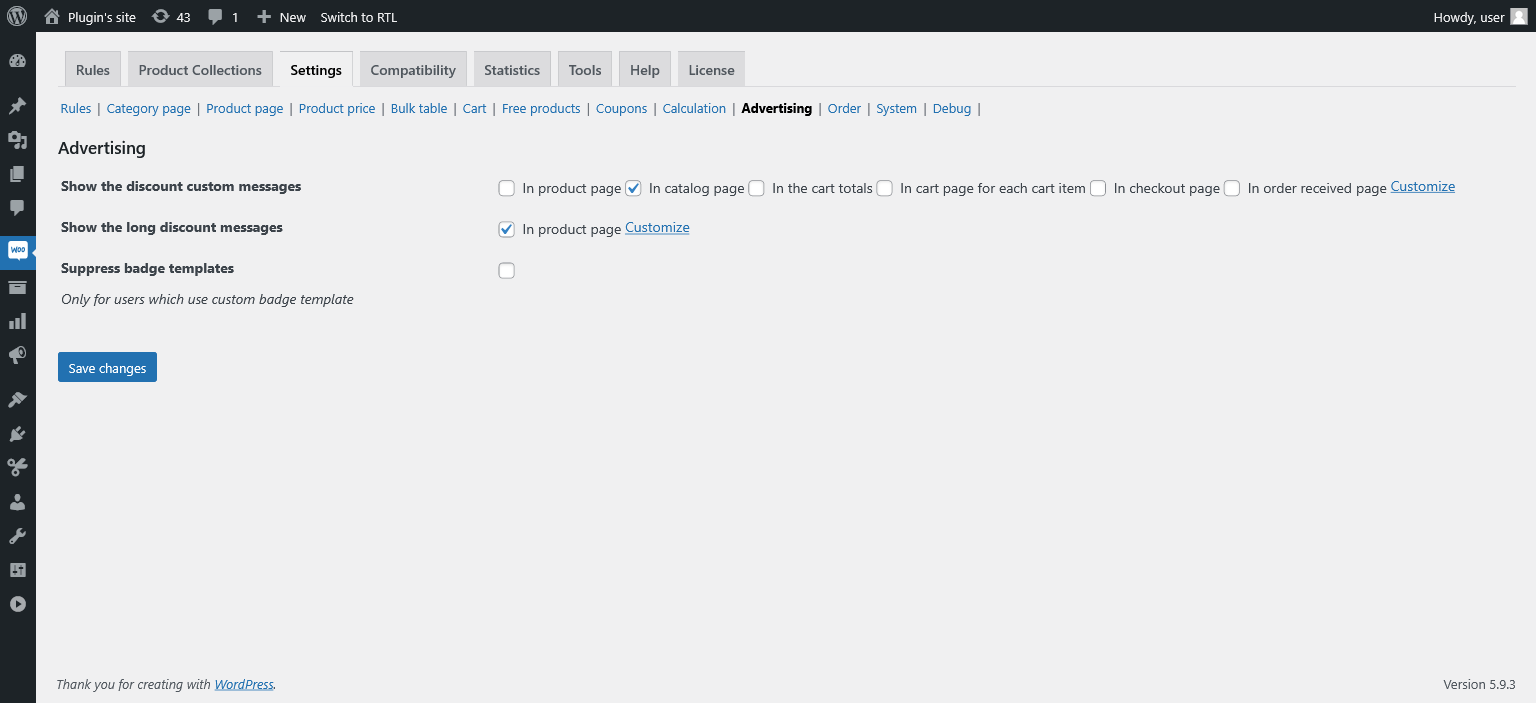The image size is (1536, 703).
Task: Click Switch to RTL in admin bar
Action: point(358,17)
